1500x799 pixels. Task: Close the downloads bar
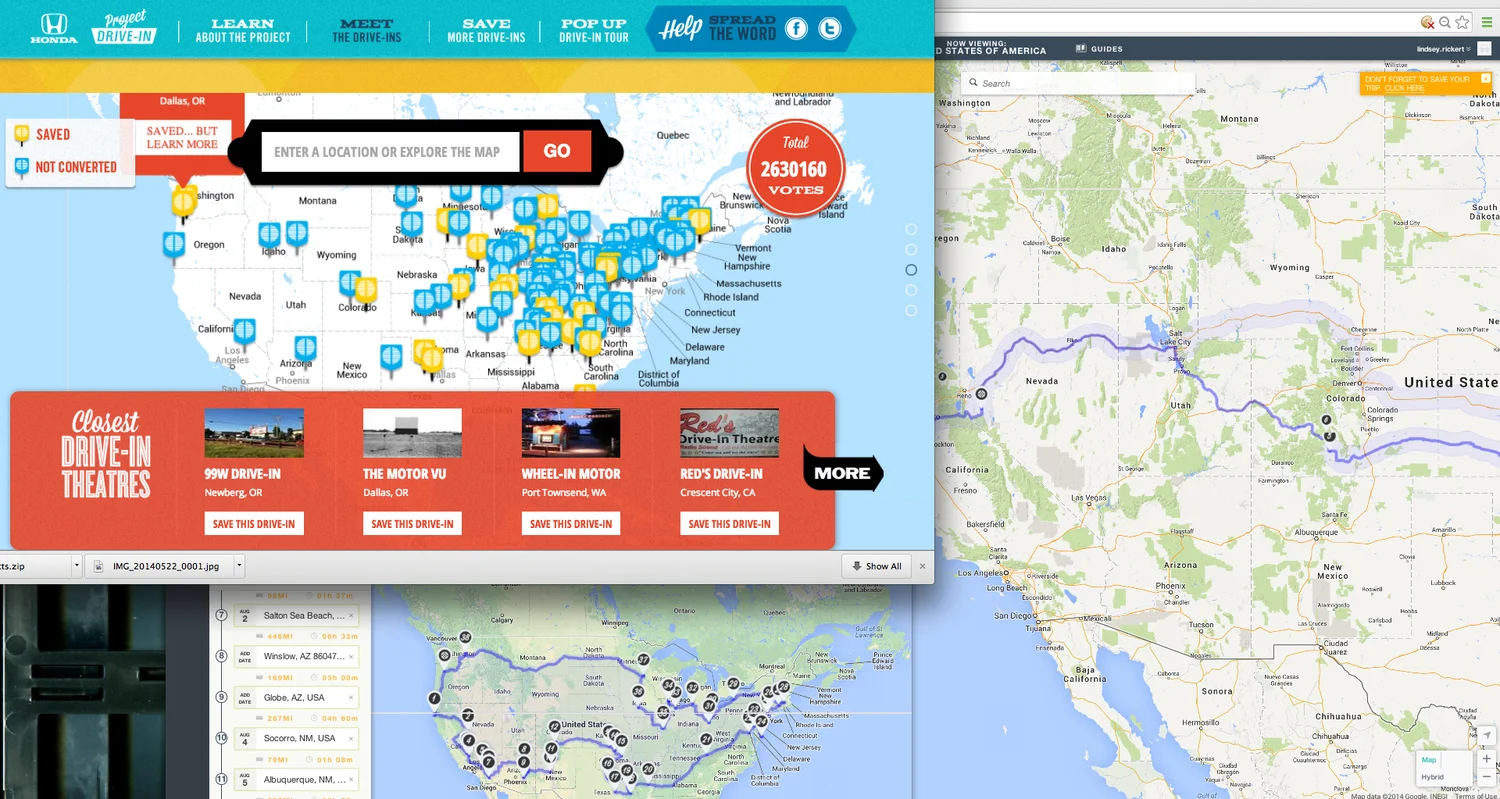923,566
